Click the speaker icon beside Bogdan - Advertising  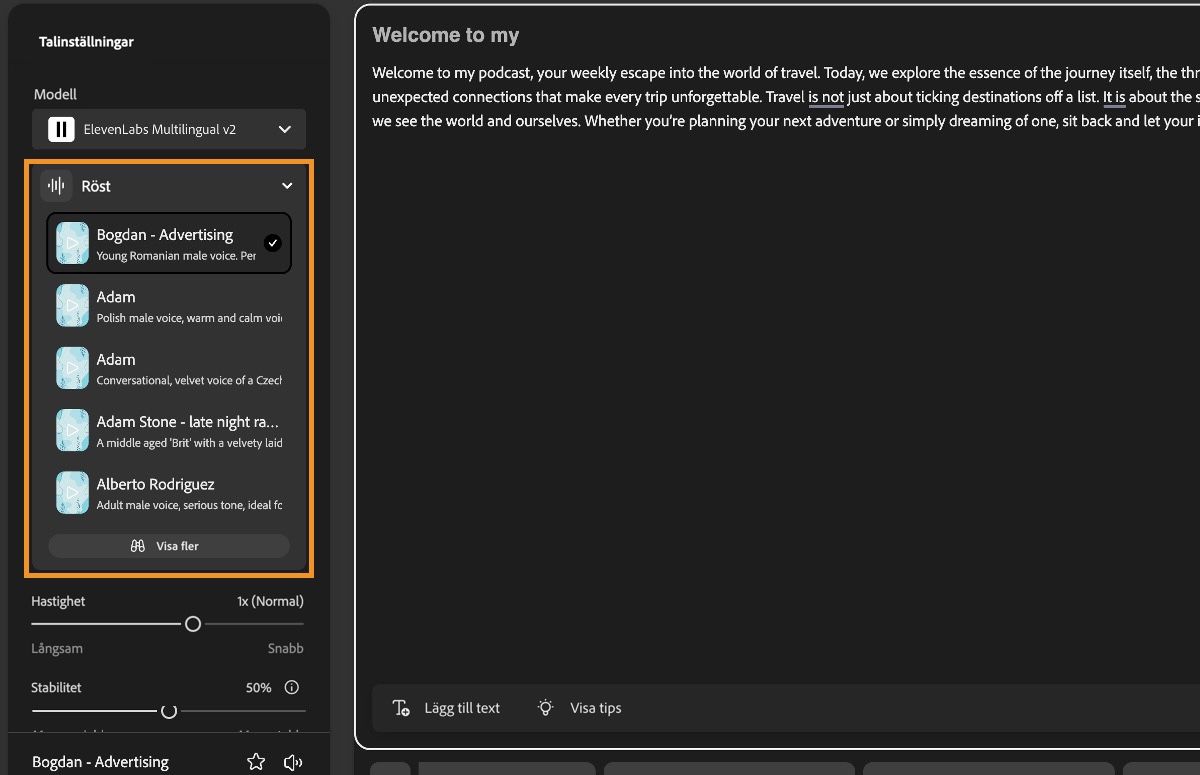pos(293,762)
